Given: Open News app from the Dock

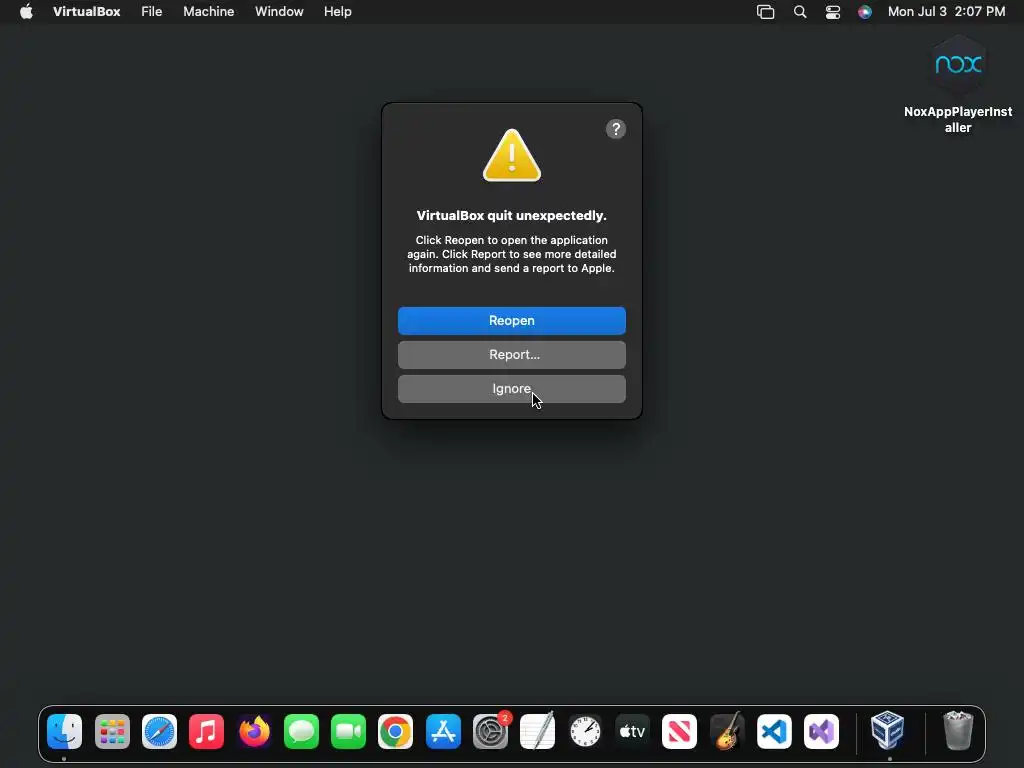Looking at the screenshot, I should (x=679, y=731).
